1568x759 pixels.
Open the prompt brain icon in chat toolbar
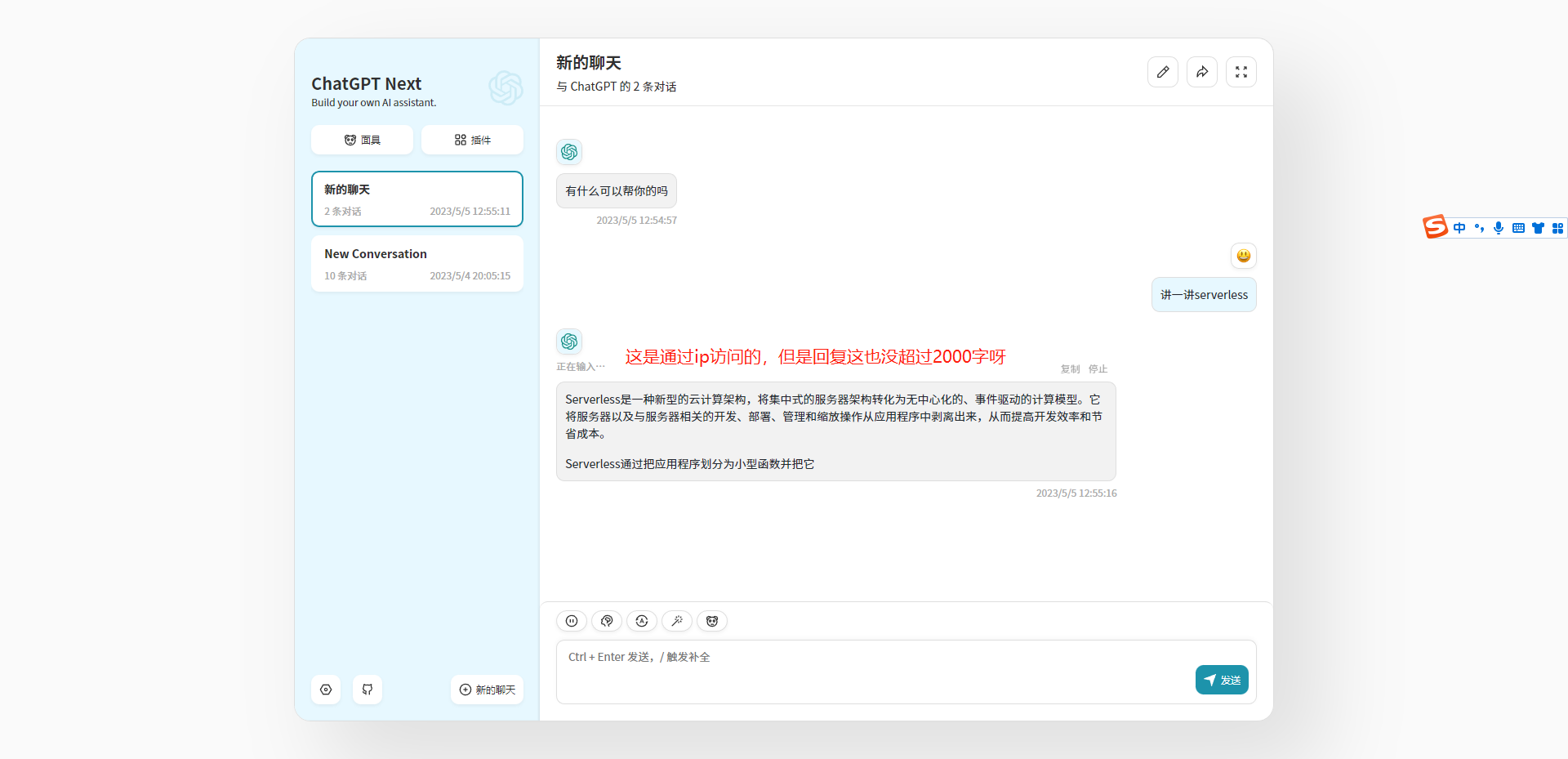coord(607,621)
